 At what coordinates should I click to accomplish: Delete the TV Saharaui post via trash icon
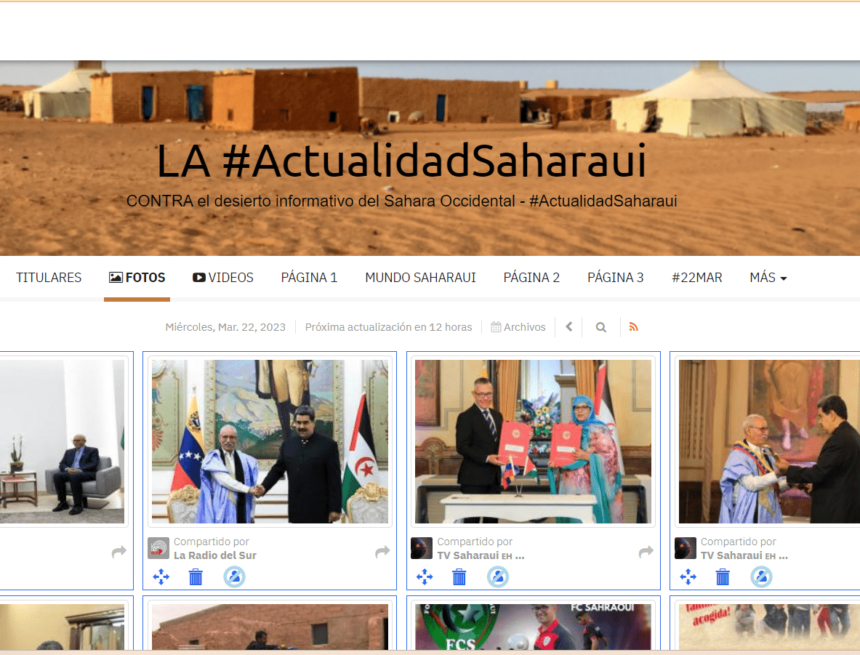pyautogui.click(x=460, y=576)
